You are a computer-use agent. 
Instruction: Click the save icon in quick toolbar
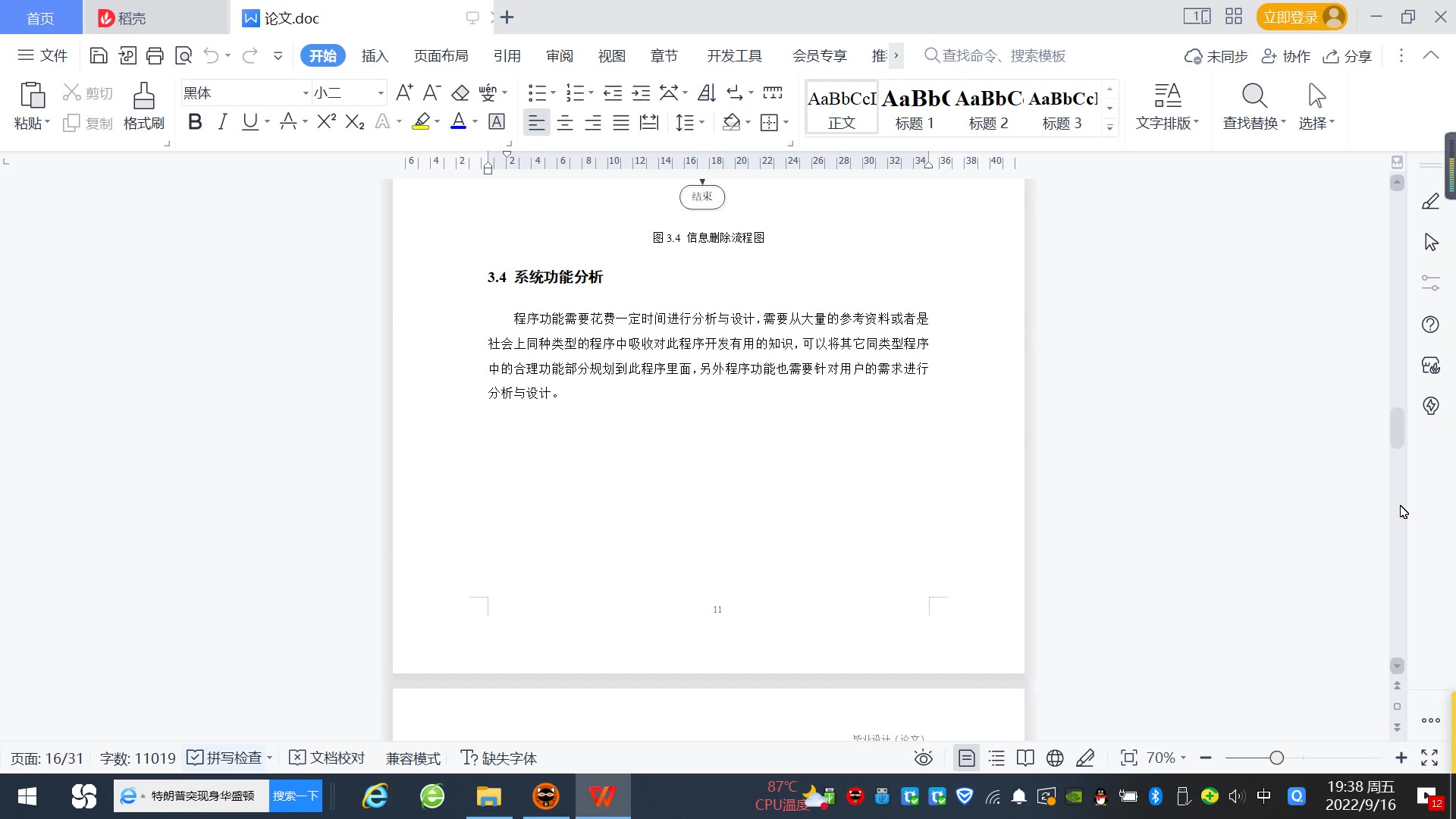click(98, 55)
